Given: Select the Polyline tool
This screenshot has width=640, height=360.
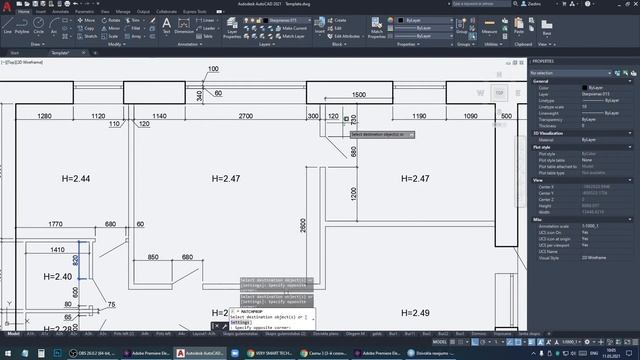Looking at the screenshot, I should click(22, 25).
